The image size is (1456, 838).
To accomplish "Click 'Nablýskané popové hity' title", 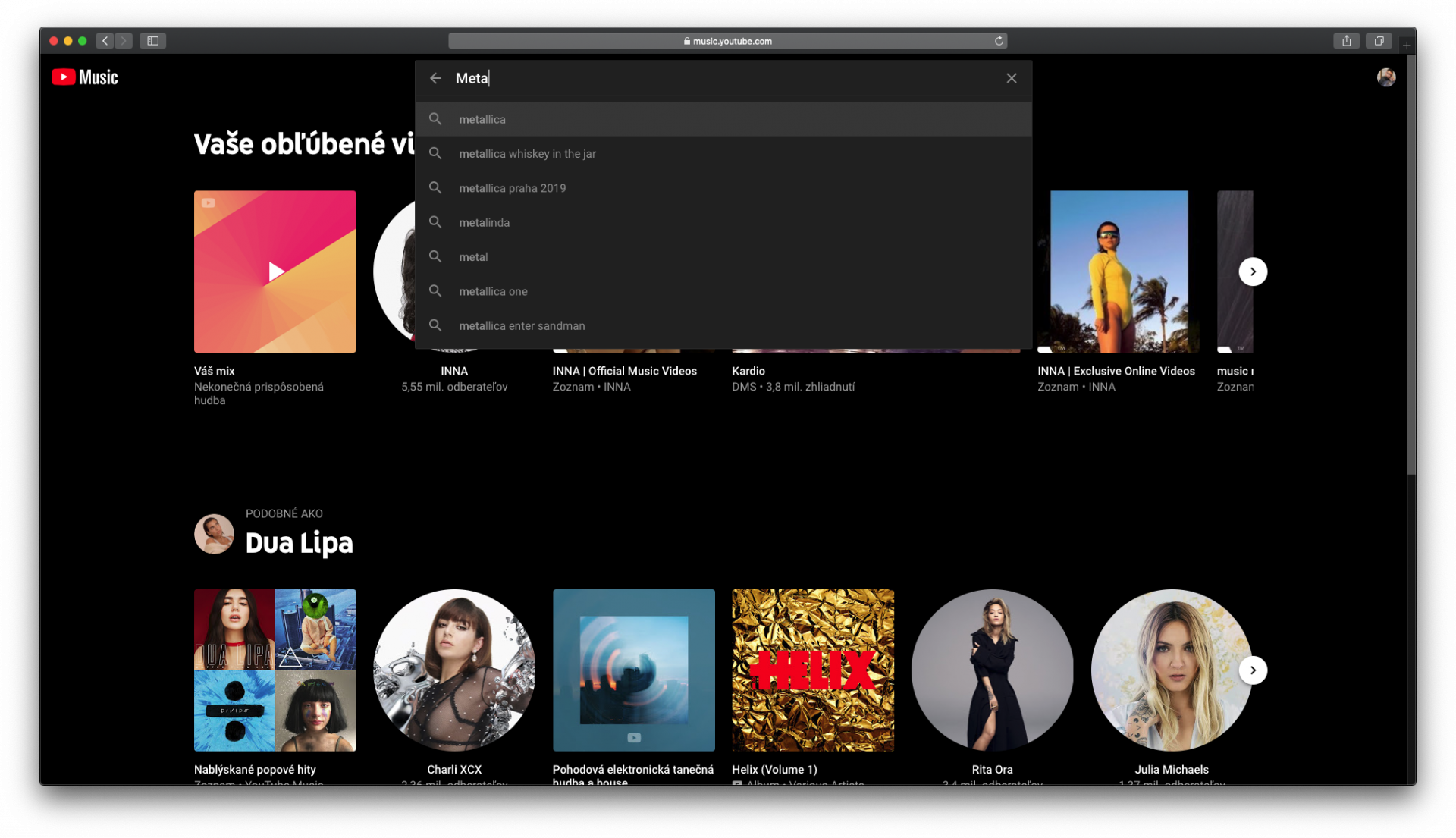I will (x=255, y=769).
